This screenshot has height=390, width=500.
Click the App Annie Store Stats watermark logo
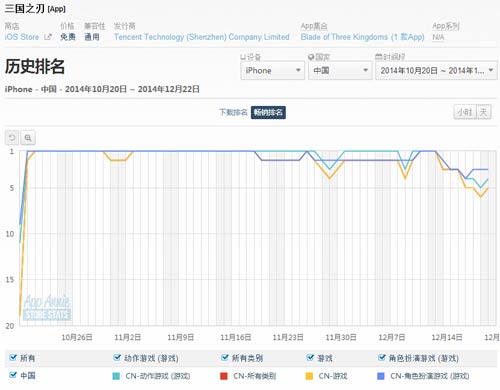pyautogui.click(x=47, y=307)
